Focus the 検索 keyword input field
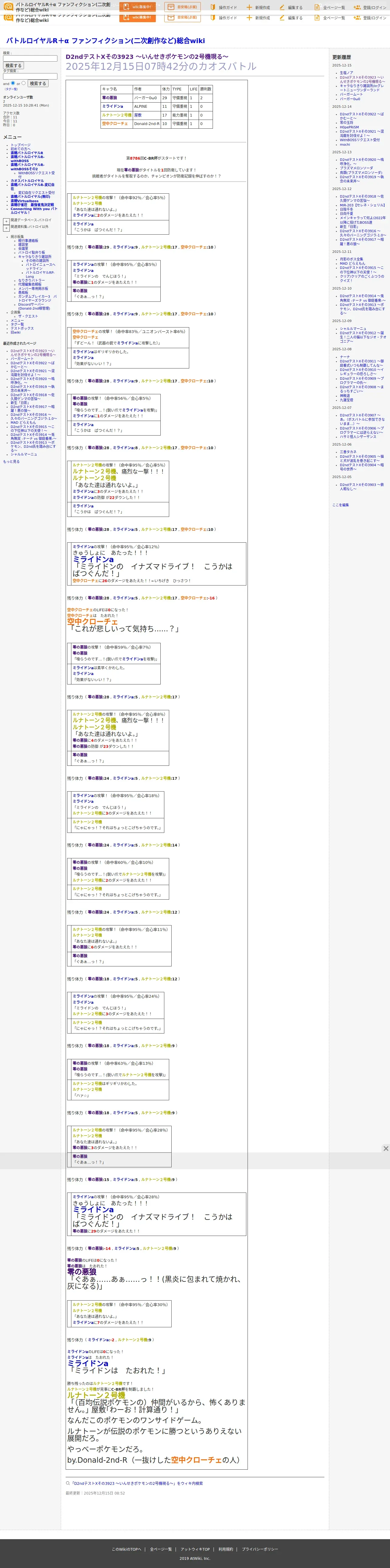The height and width of the screenshot is (1568, 390). click(x=30, y=59)
